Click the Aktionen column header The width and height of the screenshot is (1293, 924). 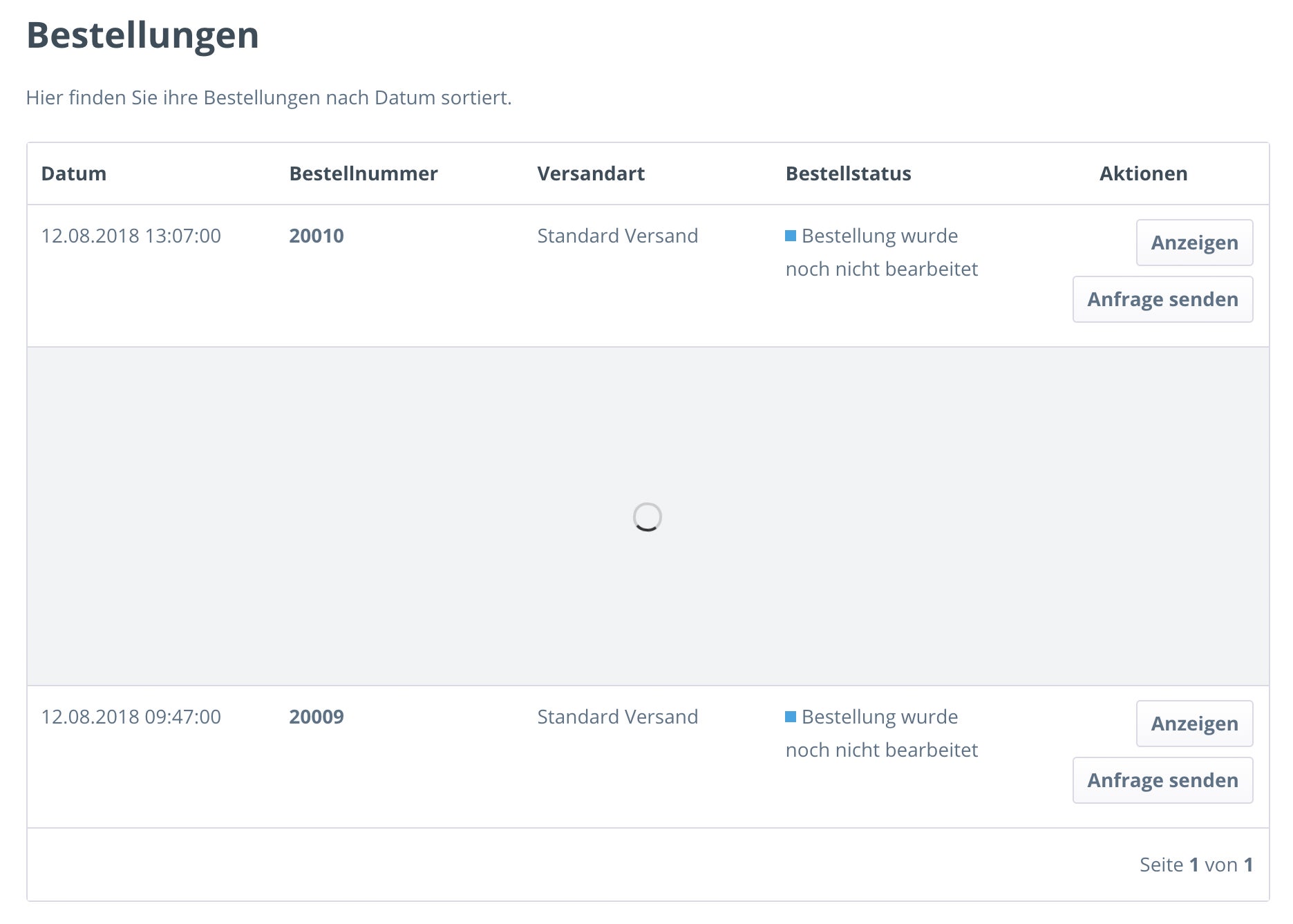(x=1143, y=173)
